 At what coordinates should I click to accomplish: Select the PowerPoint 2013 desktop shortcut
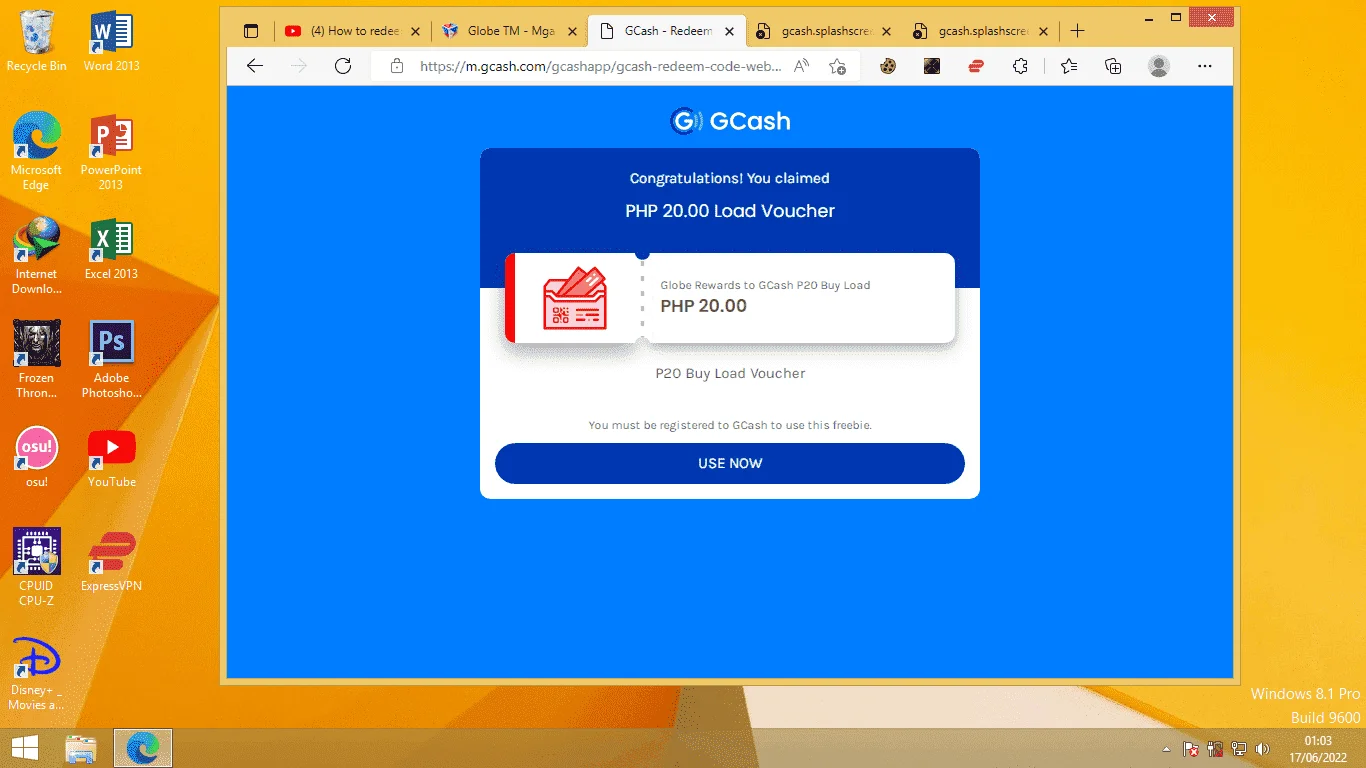[111, 151]
